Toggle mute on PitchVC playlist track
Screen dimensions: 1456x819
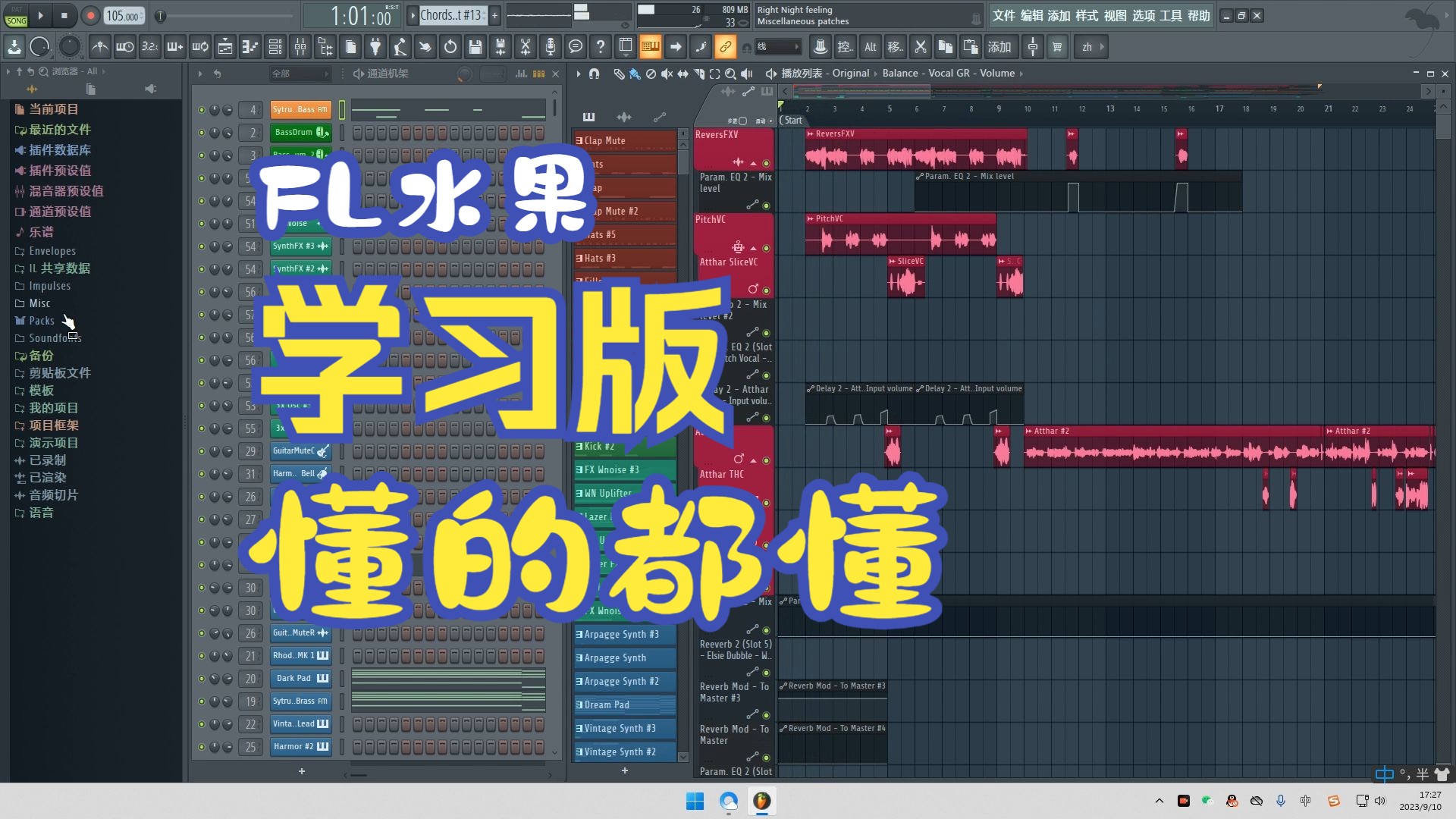pos(766,248)
